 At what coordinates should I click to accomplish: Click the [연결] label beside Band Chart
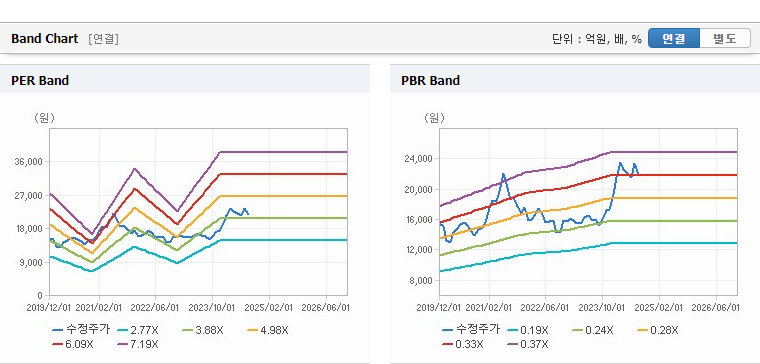104,39
